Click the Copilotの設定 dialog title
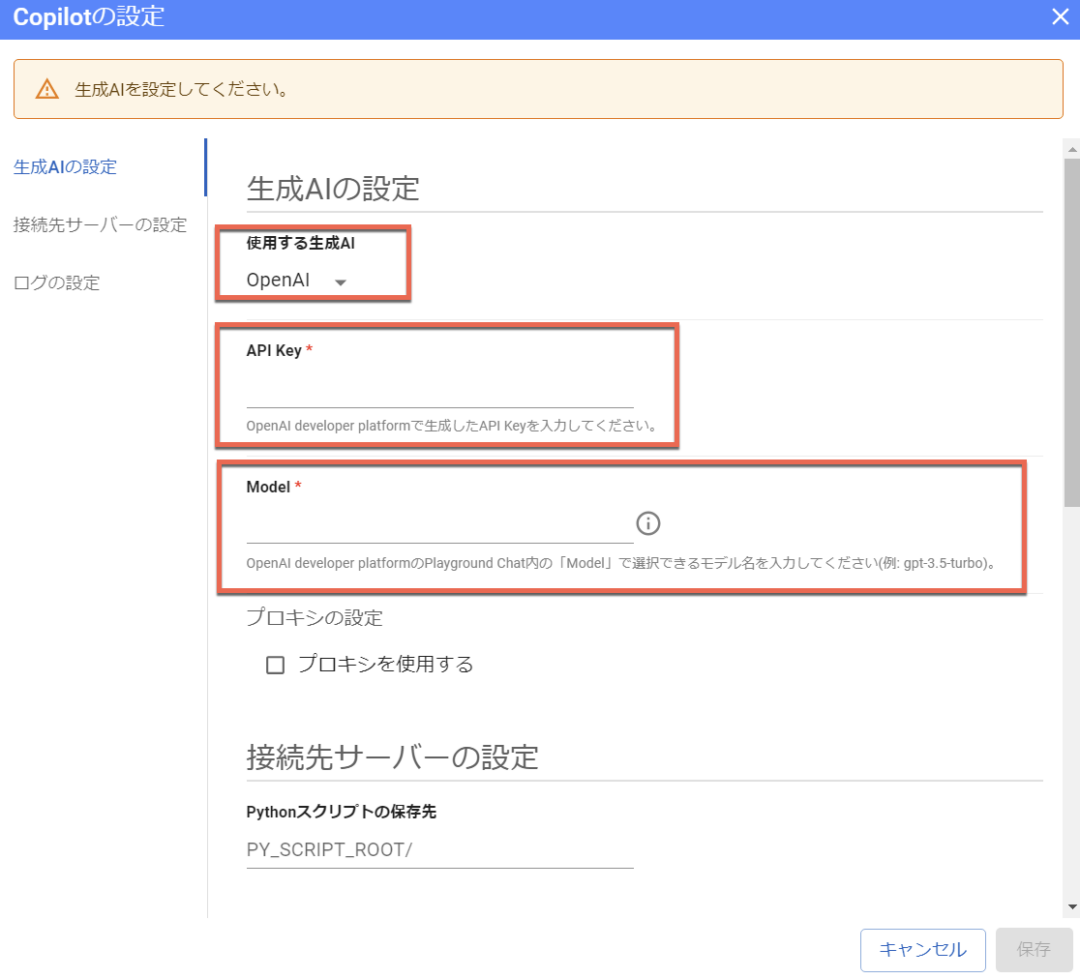1080x979 pixels. [x=89, y=17]
